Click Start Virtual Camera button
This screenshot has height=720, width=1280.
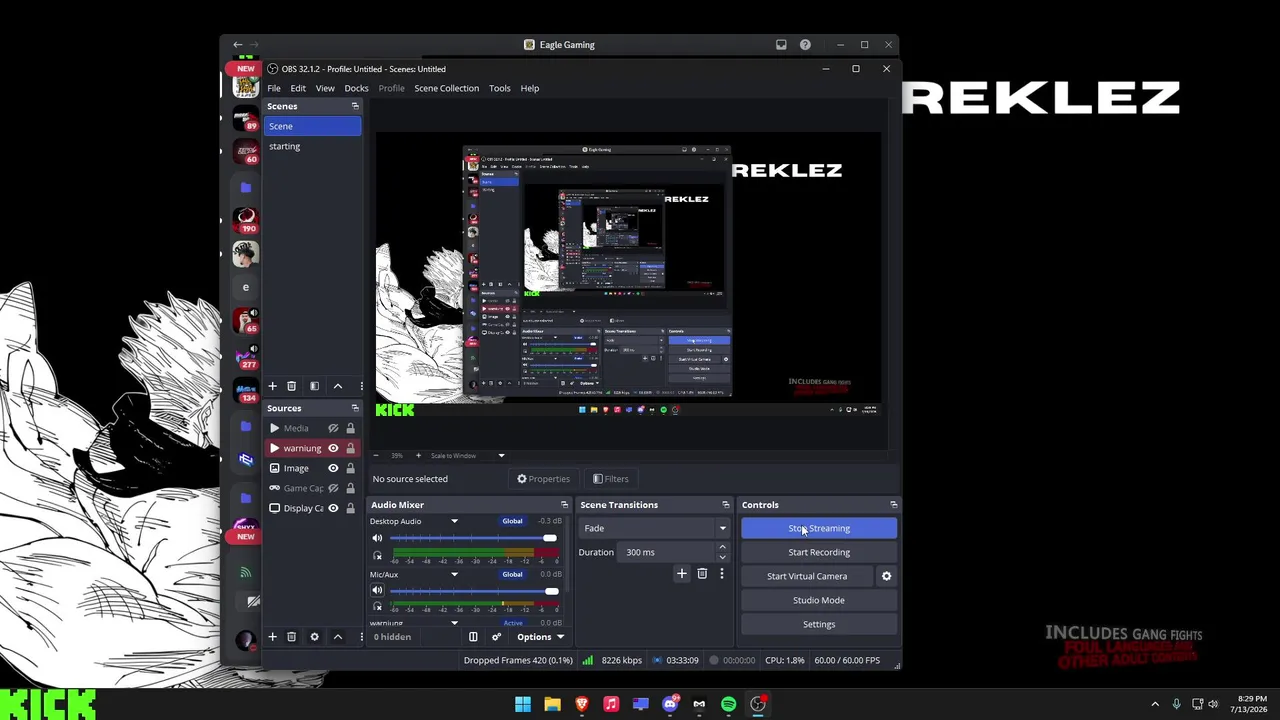tap(807, 576)
